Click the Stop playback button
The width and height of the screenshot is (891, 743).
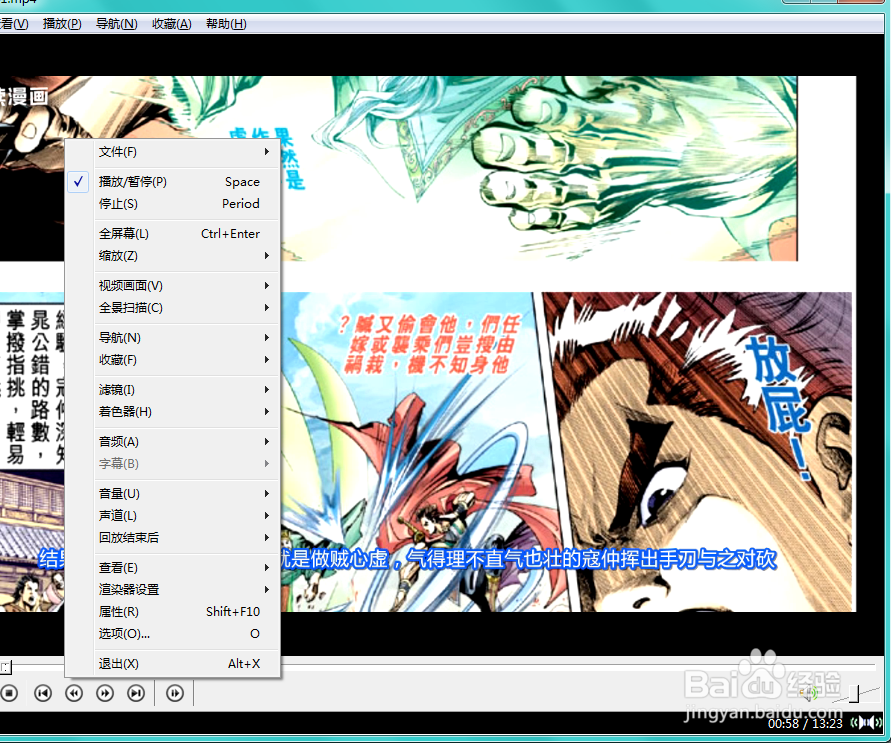(9, 693)
